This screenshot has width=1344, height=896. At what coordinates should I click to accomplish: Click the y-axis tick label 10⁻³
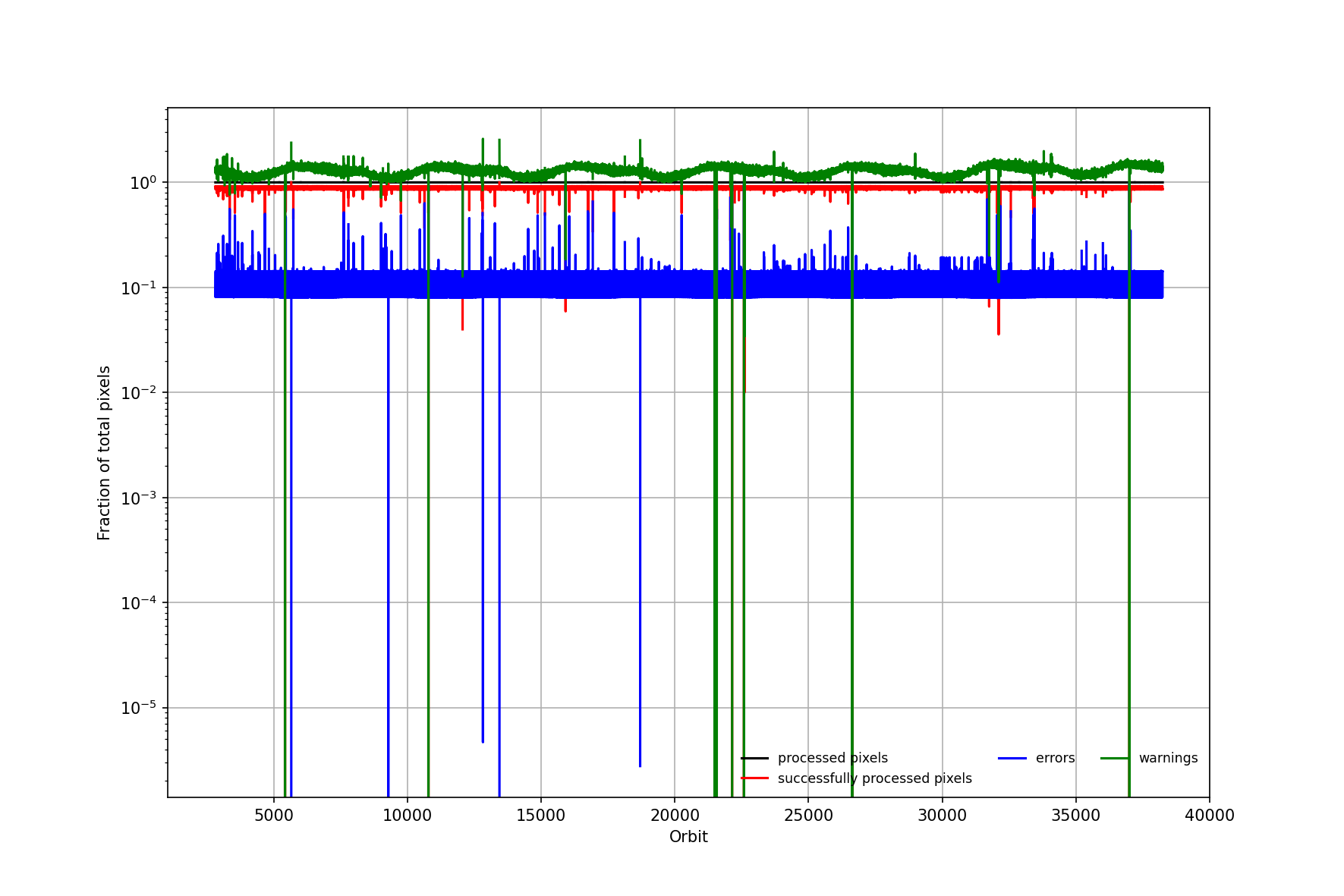(x=139, y=498)
